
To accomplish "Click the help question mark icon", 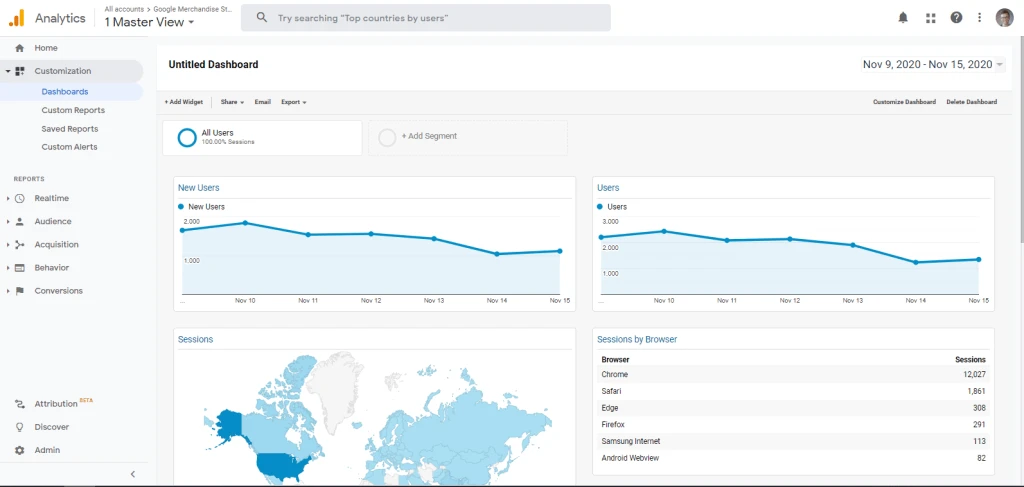I will 956,18.
